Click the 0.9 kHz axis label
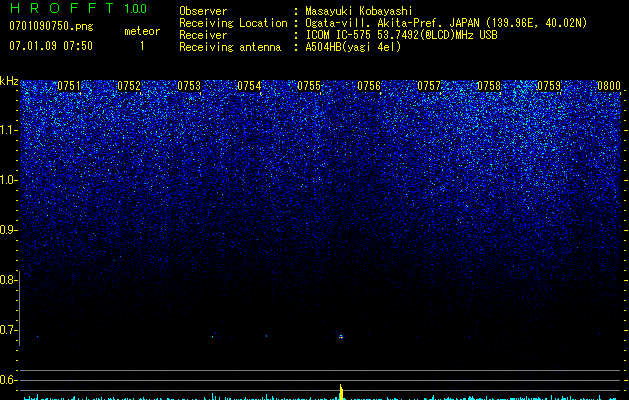The height and width of the screenshot is (400, 629). tap(9, 230)
